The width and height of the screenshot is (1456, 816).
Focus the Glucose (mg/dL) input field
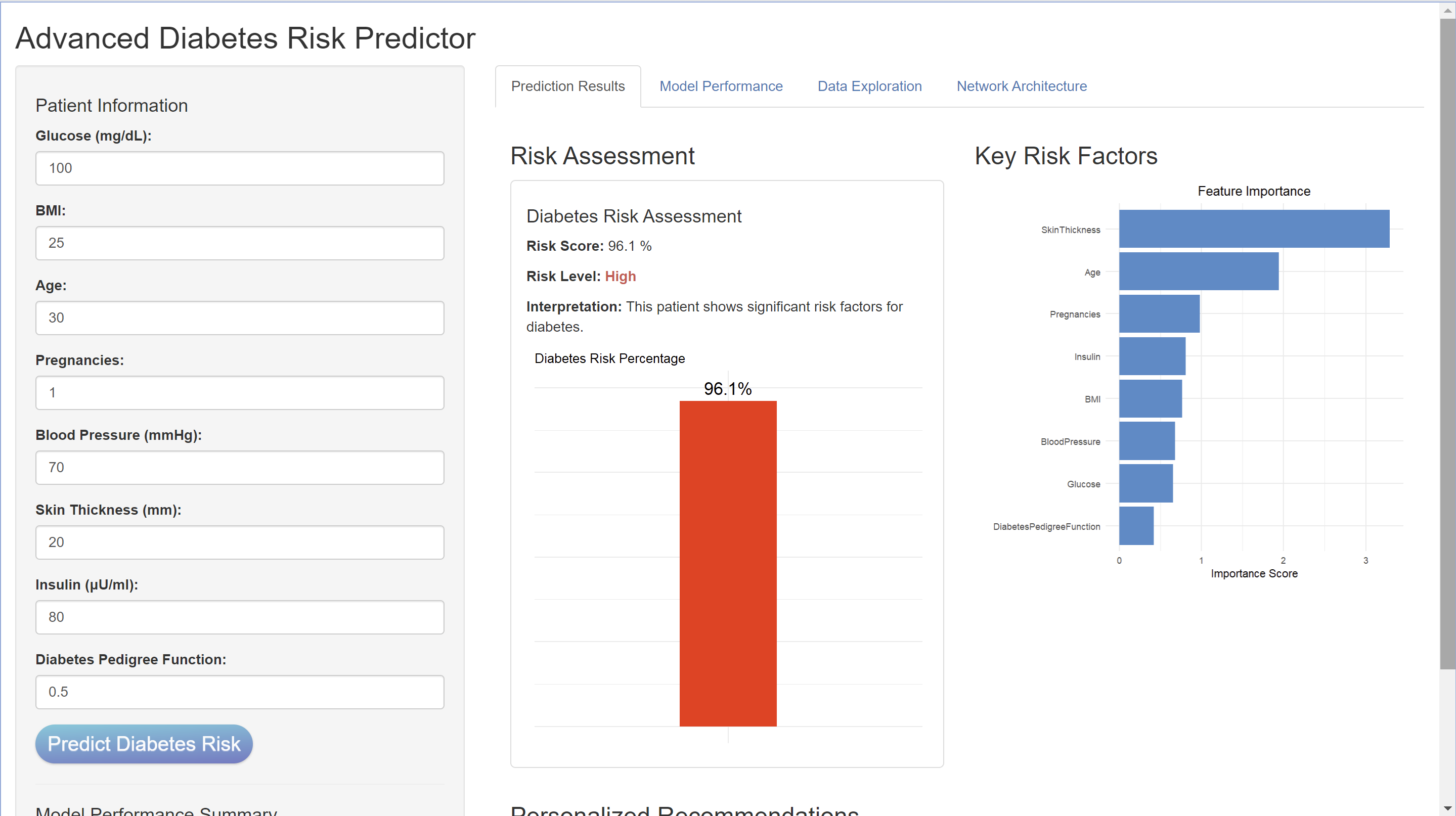(x=240, y=168)
